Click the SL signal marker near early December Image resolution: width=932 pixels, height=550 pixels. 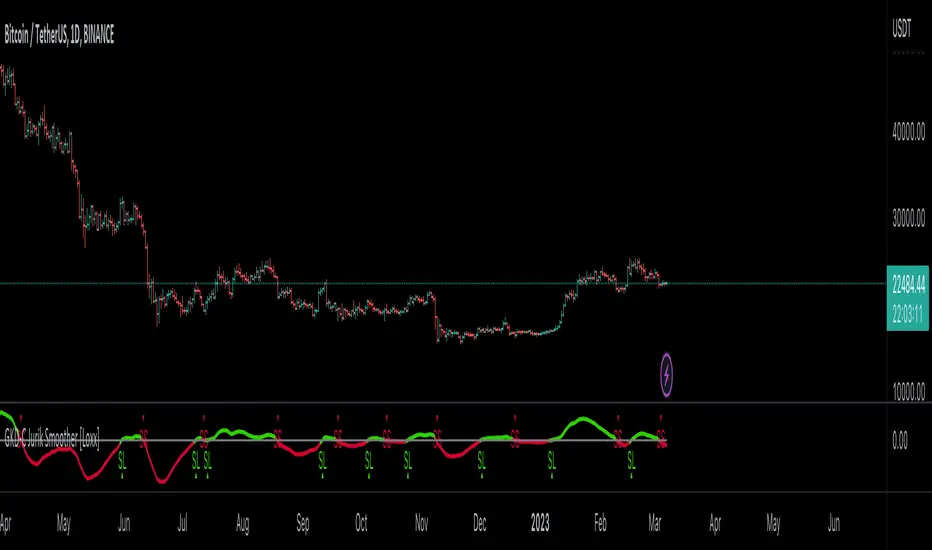pyautogui.click(x=481, y=461)
